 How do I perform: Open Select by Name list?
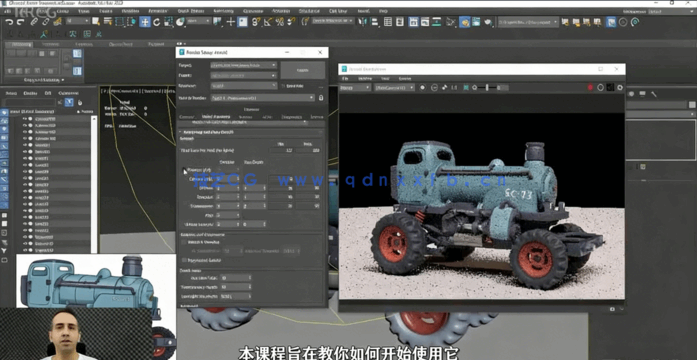[x=108, y=21]
